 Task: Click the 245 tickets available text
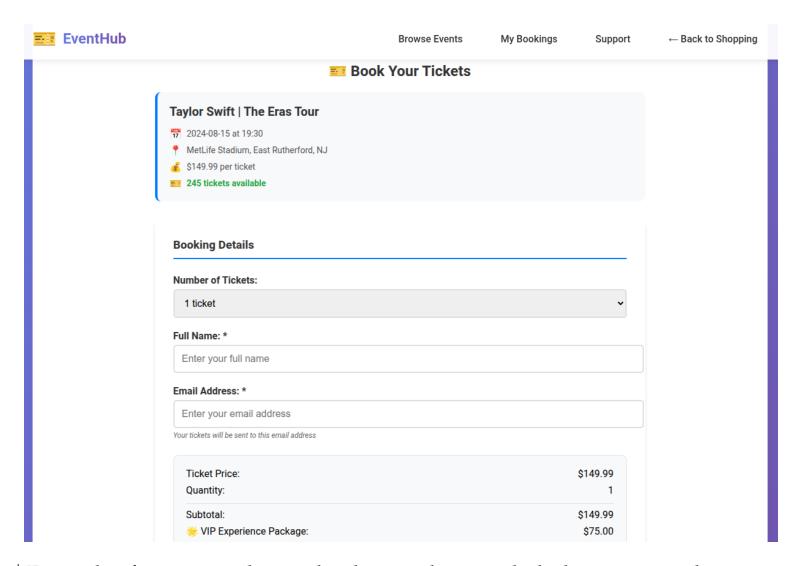226,183
